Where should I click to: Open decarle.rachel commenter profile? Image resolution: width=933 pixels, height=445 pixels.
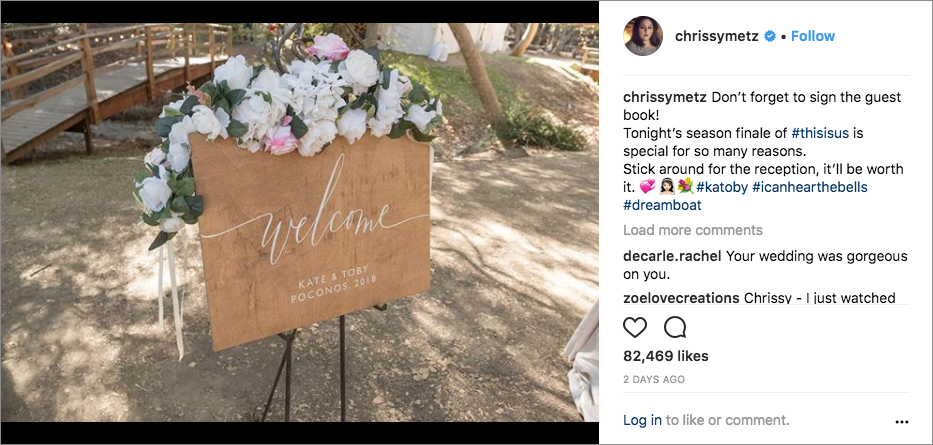click(x=672, y=256)
